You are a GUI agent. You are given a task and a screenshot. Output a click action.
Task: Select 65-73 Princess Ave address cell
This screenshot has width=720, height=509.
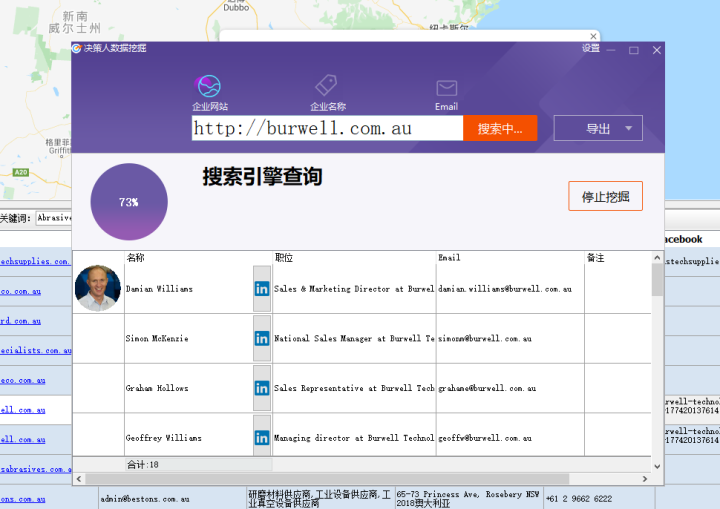pyautogui.click(x=469, y=499)
